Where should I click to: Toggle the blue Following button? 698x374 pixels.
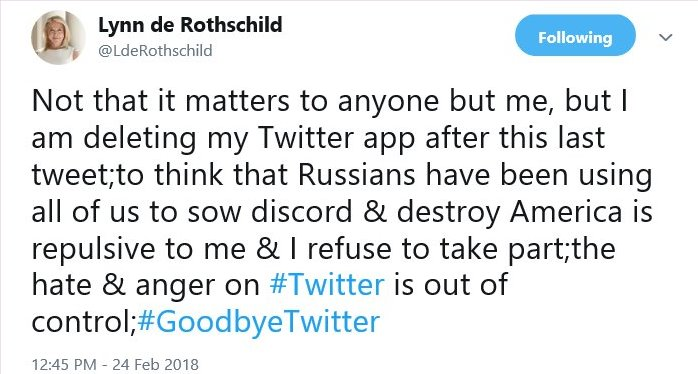(x=575, y=37)
